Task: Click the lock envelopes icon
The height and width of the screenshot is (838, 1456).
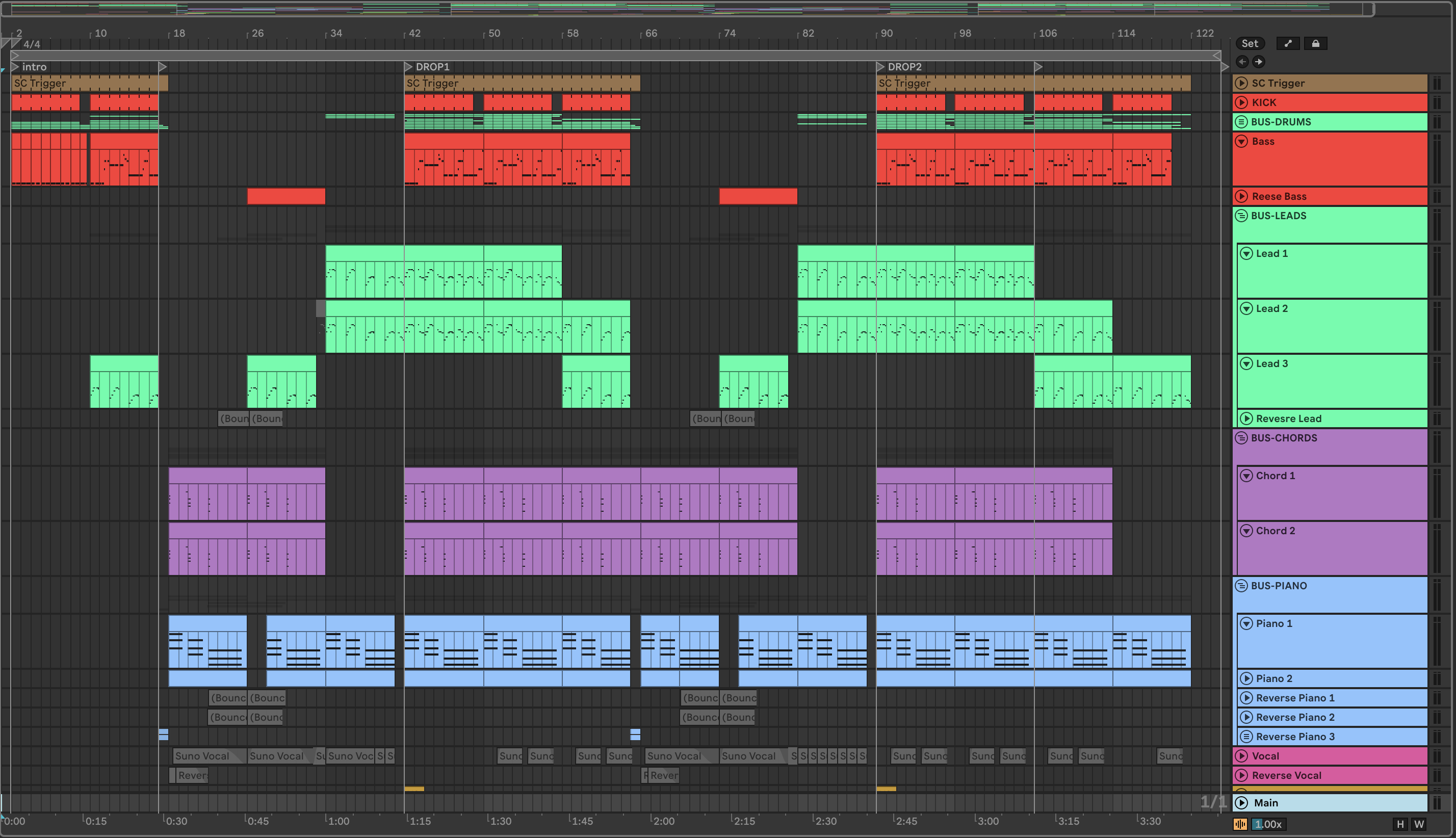Action: (x=1315, y=43)
